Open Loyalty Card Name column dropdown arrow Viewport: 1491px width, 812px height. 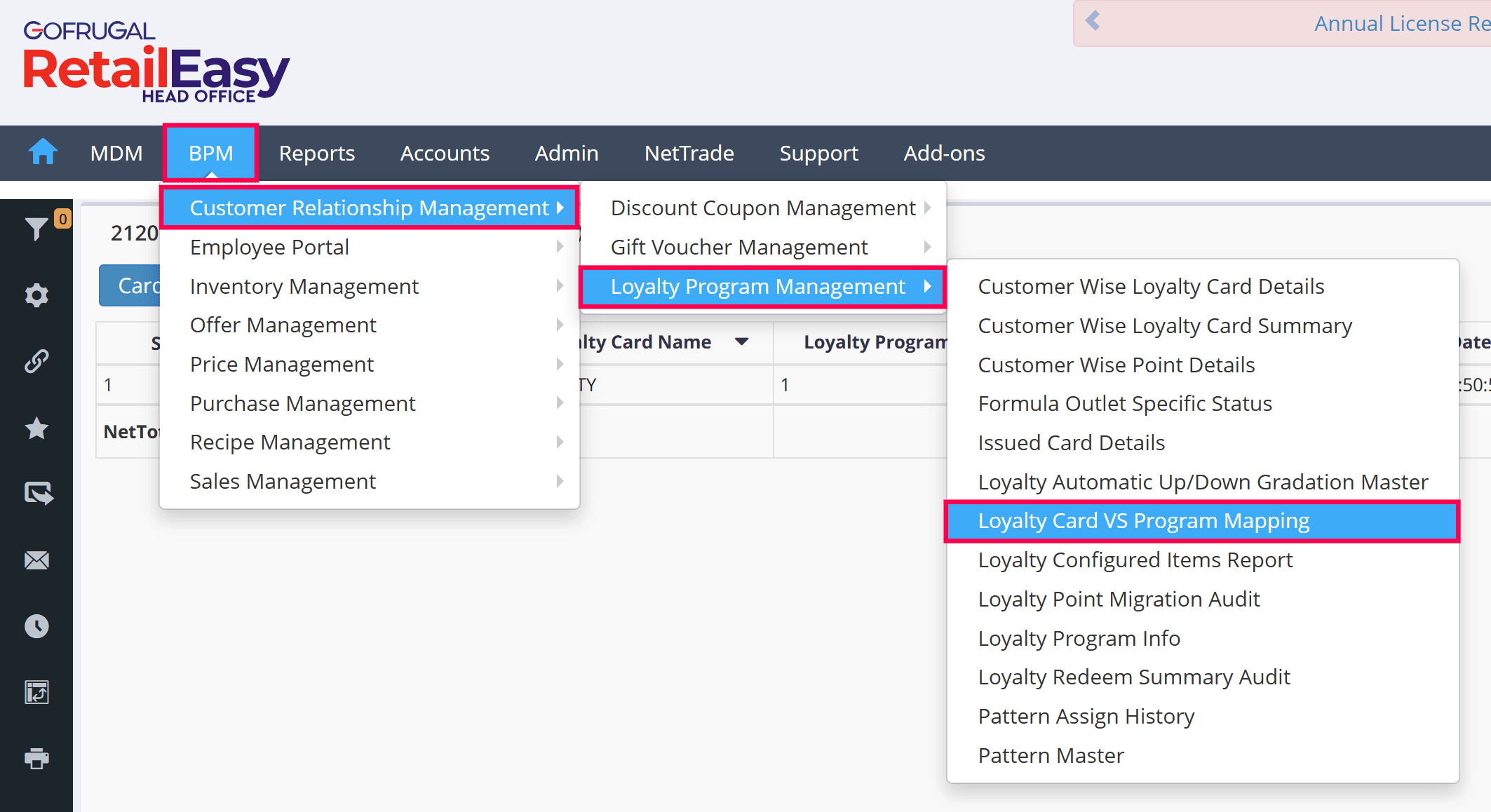tap(741, 341)
